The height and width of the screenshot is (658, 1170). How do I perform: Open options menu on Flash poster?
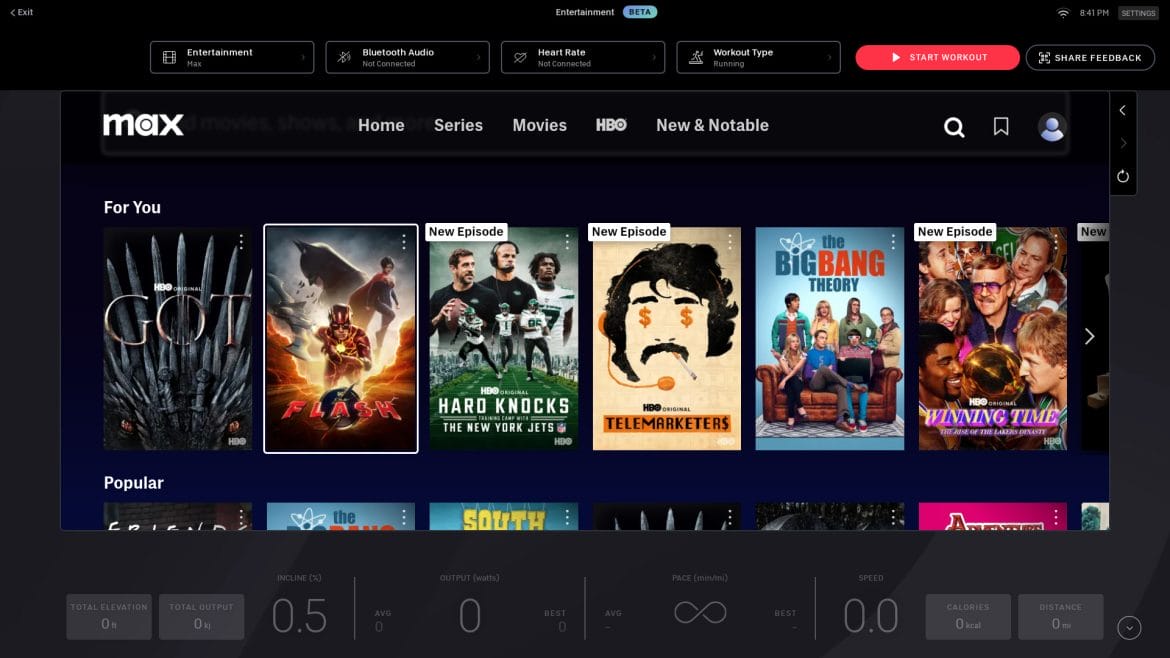404,242
